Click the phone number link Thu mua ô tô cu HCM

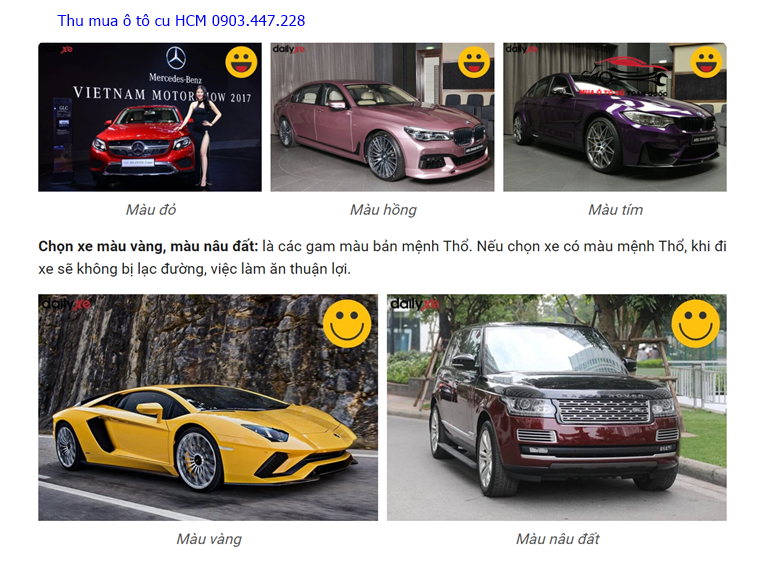pyautogui.click(x=181, y=20)
